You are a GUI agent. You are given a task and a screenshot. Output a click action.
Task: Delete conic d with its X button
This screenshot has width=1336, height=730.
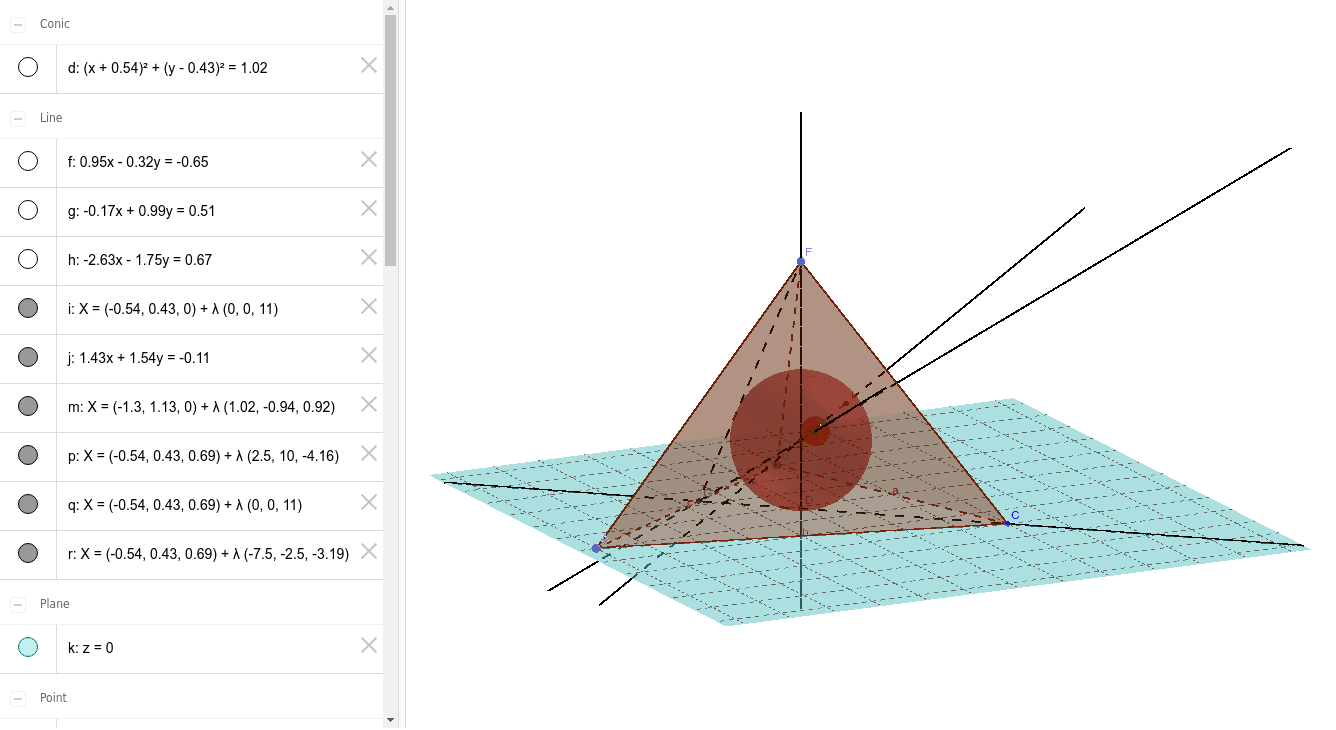click(368, 64)
